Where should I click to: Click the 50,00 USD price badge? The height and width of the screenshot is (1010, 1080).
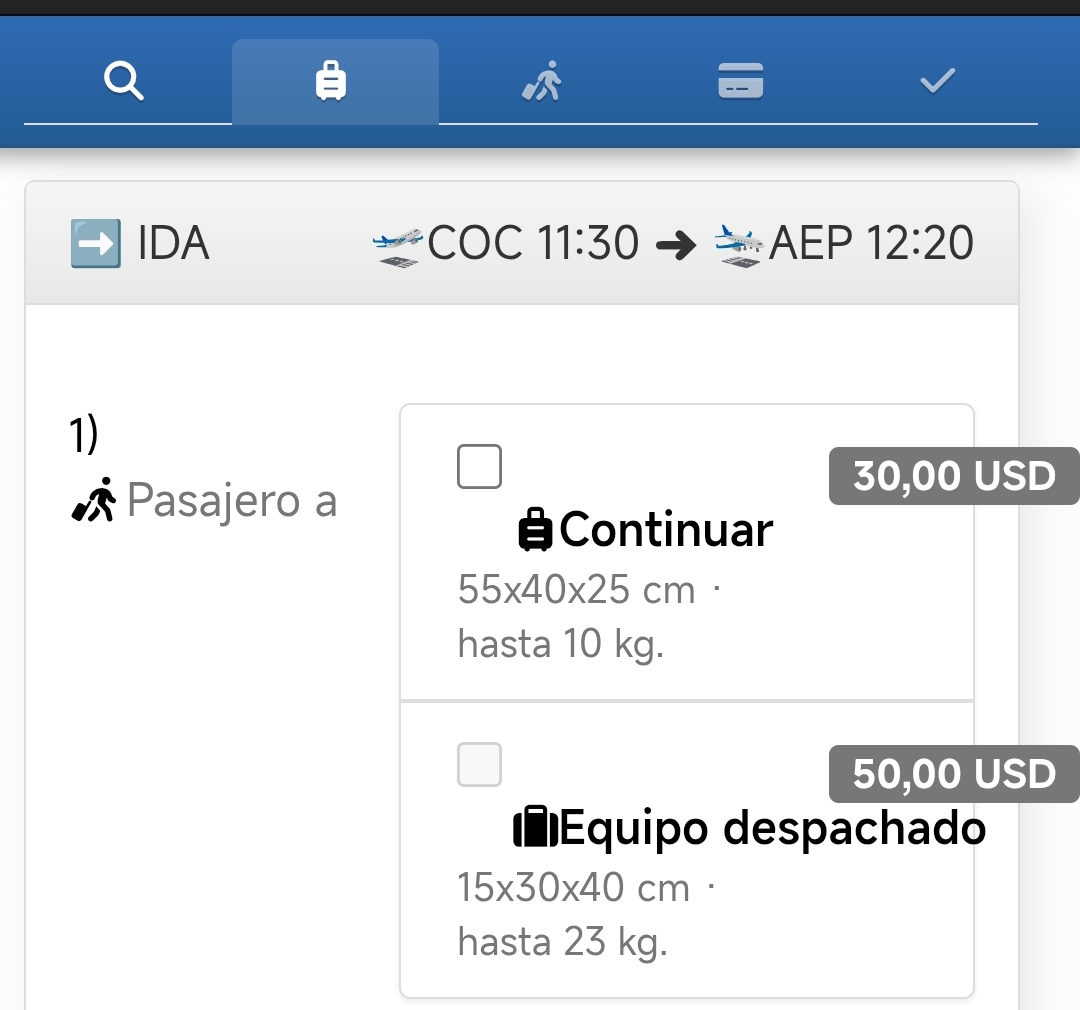pyautogui.click(x=954, y=774)
